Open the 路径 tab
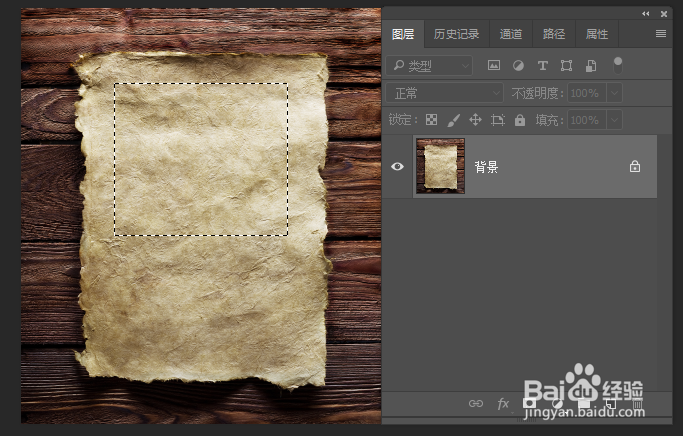This screenshot has width=683, height=436. click(554, 34)
